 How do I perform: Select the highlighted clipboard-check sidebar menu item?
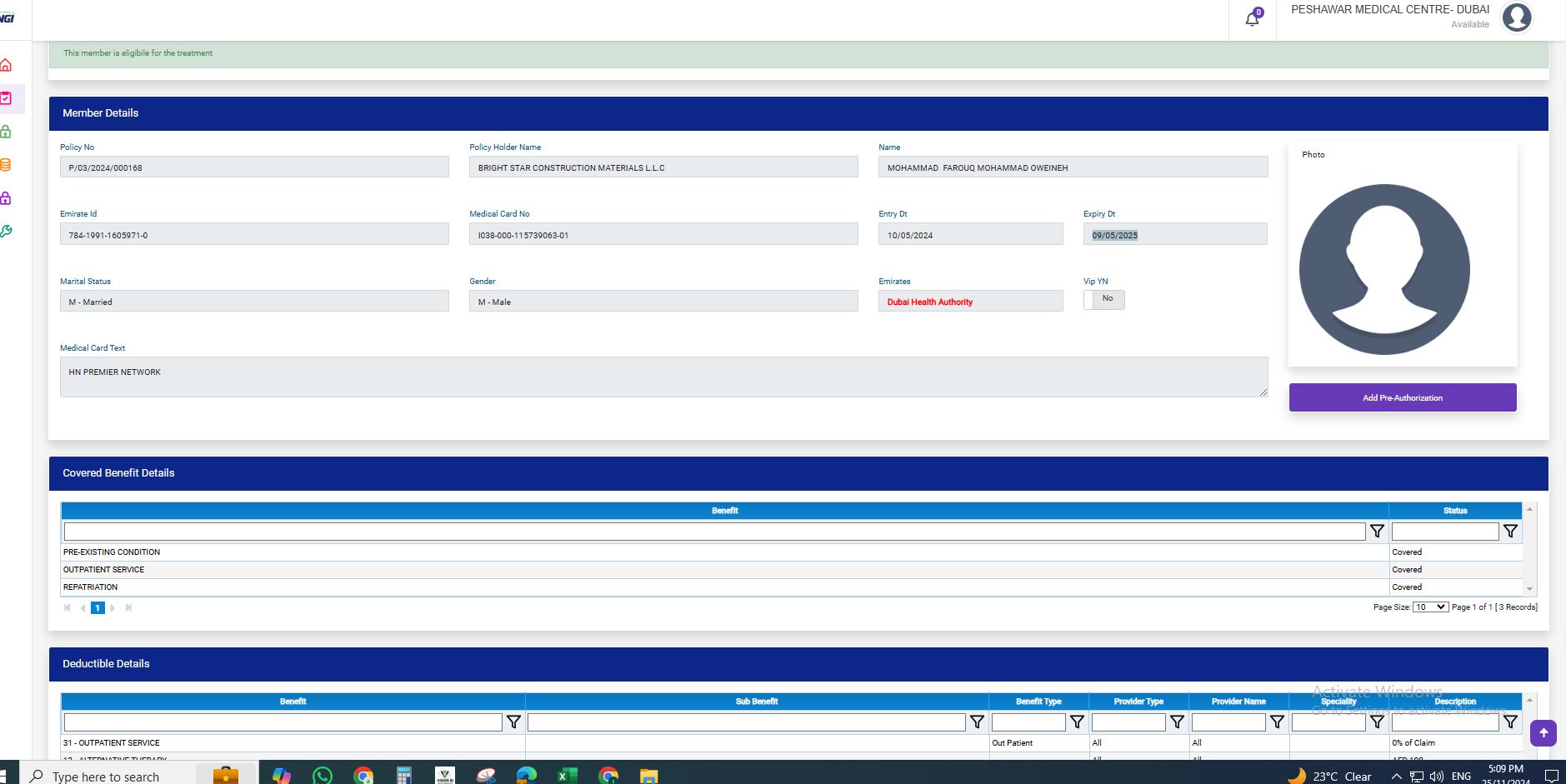point(7,98)
